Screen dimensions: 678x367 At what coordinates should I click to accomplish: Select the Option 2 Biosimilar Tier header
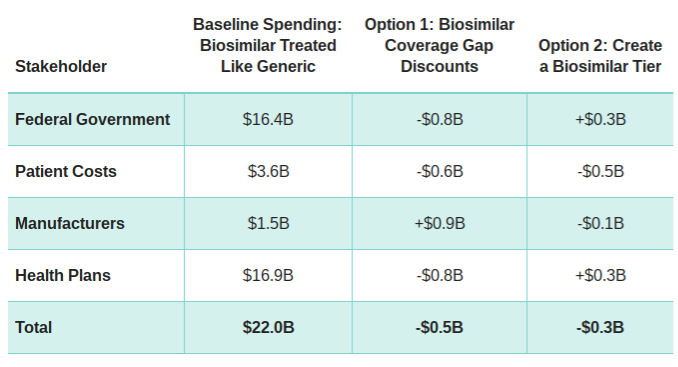click(600, 56)
